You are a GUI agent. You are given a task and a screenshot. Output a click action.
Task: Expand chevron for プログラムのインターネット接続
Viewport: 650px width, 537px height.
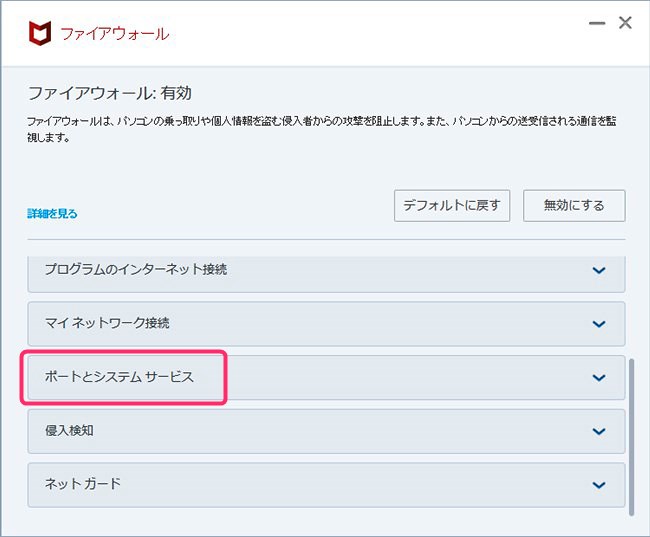pyautogui.click(x=599, y=270)
